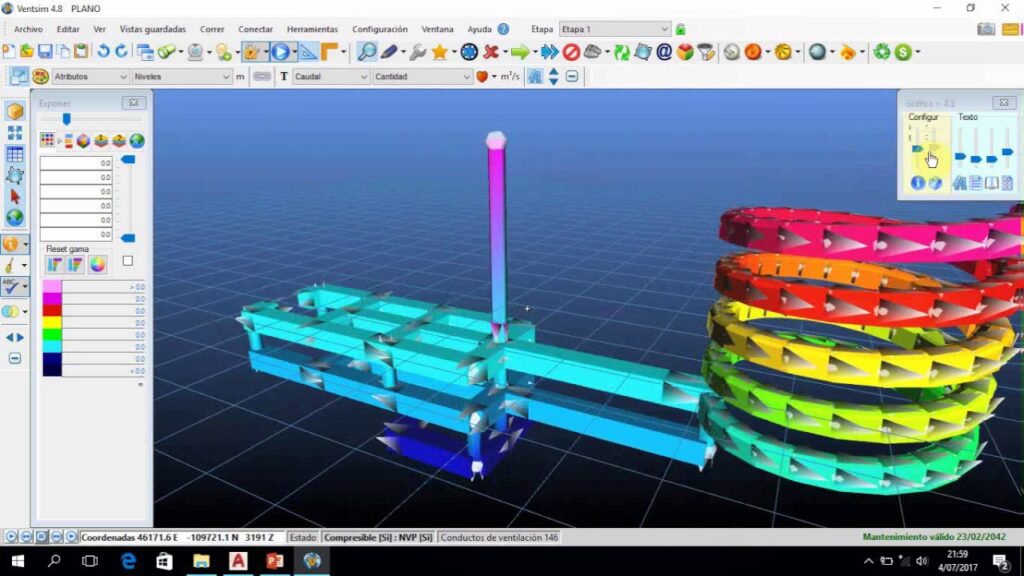
Task: Click the camera snapshot icon at top right
Action: 986,29
